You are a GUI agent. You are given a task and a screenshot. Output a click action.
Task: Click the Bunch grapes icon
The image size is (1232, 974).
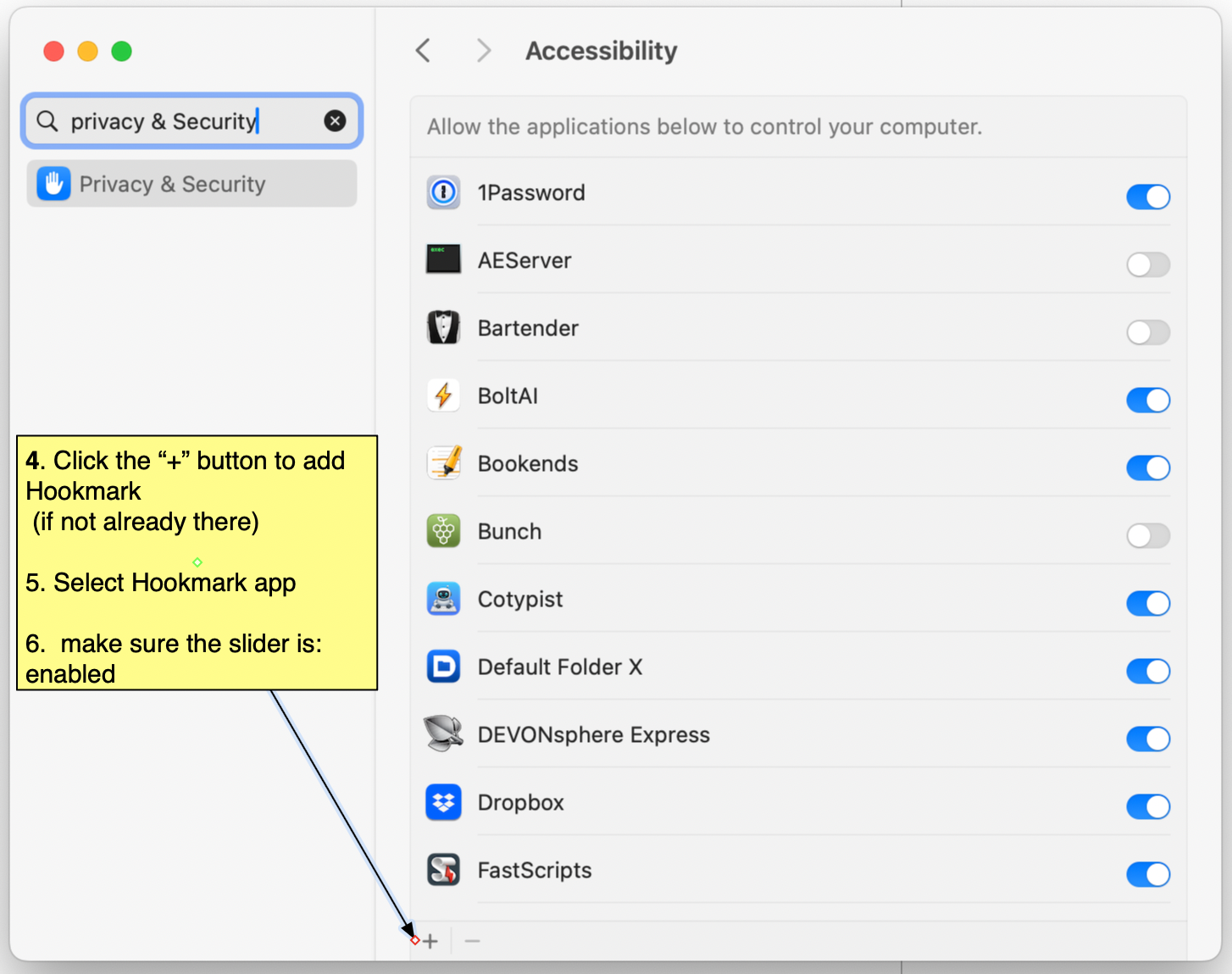(443, 531)
